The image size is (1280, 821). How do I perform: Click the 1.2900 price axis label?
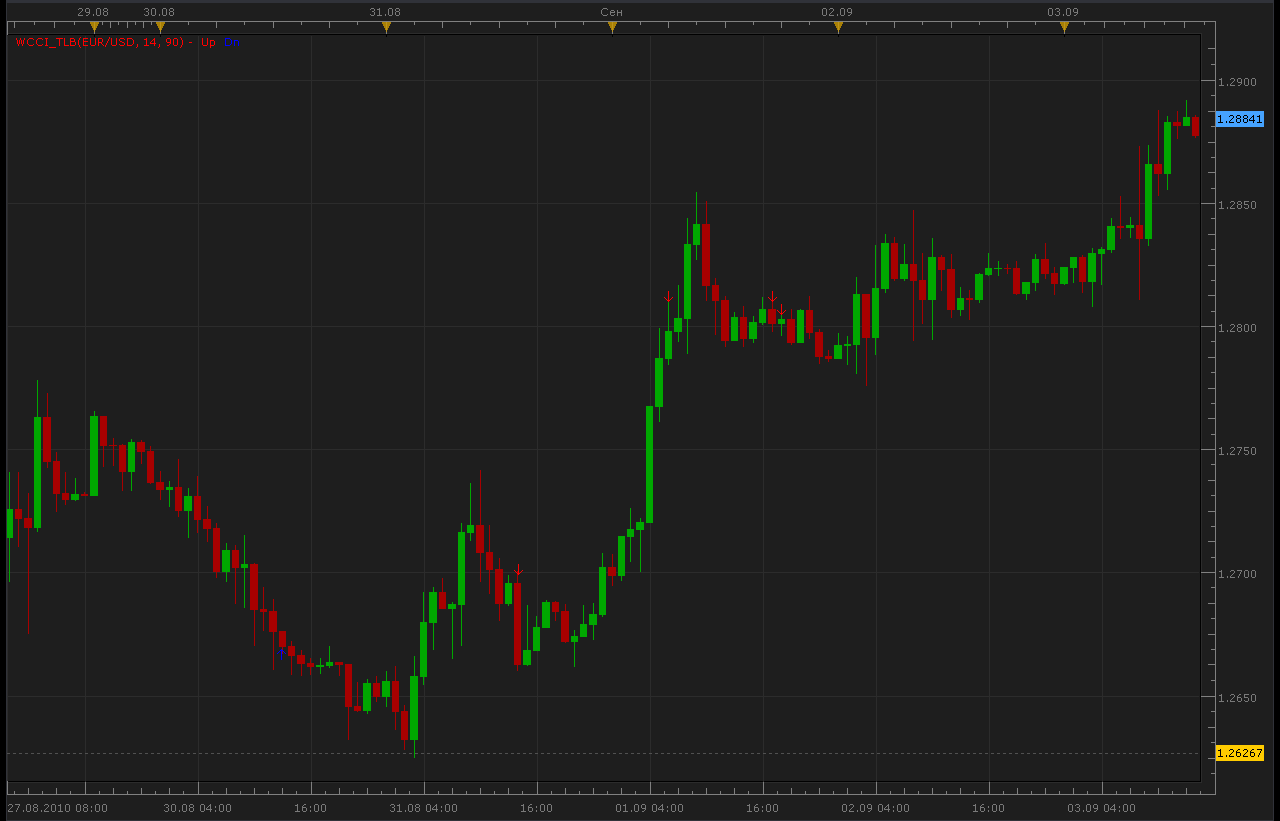1236,82
